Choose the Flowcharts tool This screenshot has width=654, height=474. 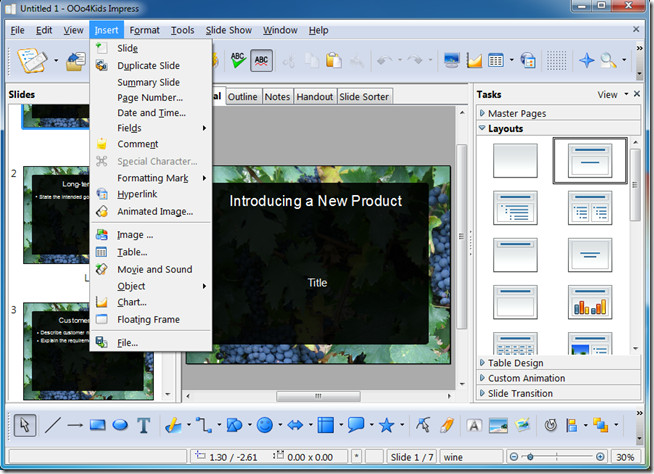click(326, 425)
